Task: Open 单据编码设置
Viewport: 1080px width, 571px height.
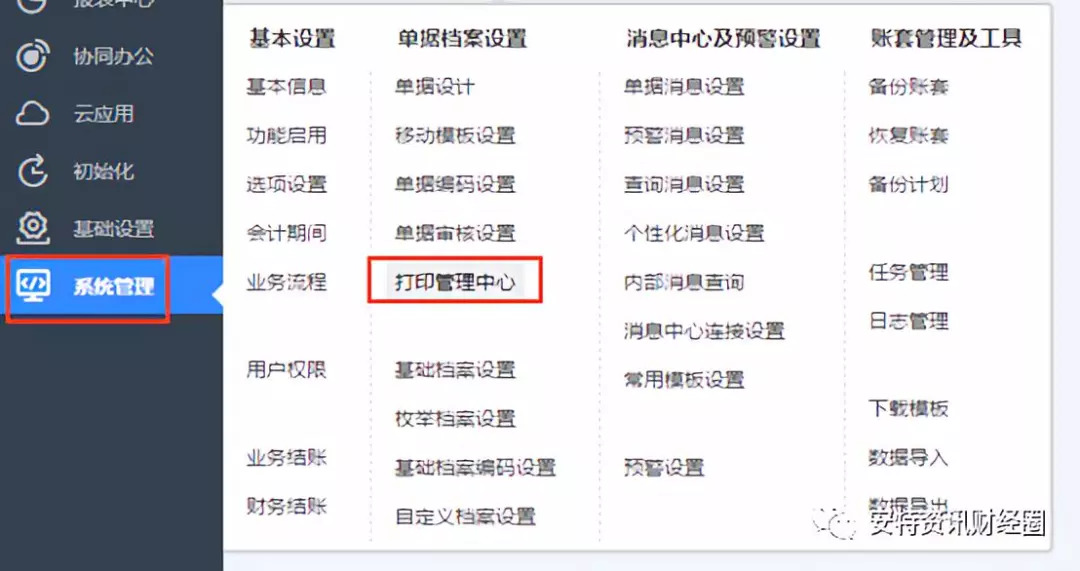Action: 455,185
